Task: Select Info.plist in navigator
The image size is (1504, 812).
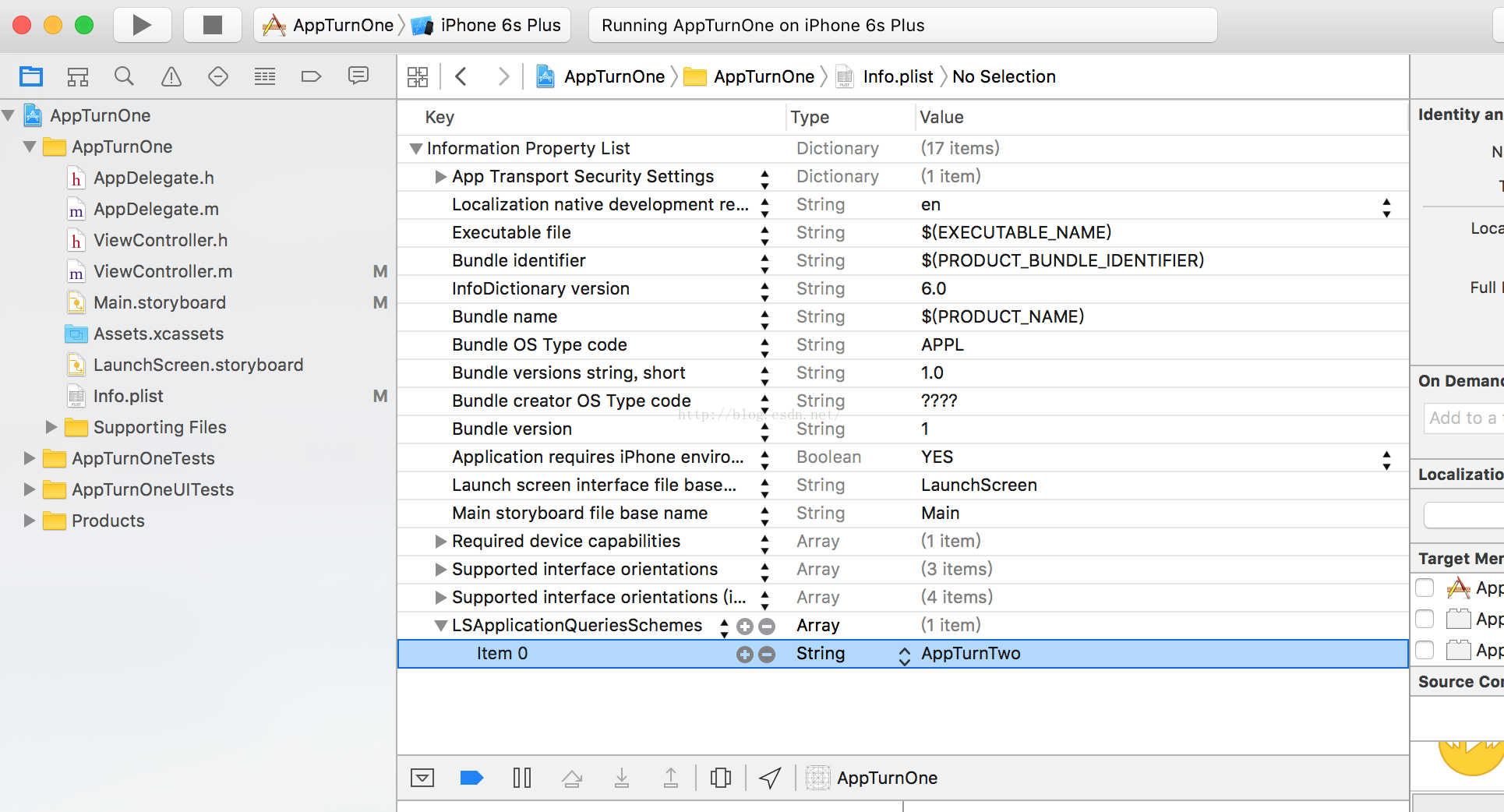Action: [128, 396]
